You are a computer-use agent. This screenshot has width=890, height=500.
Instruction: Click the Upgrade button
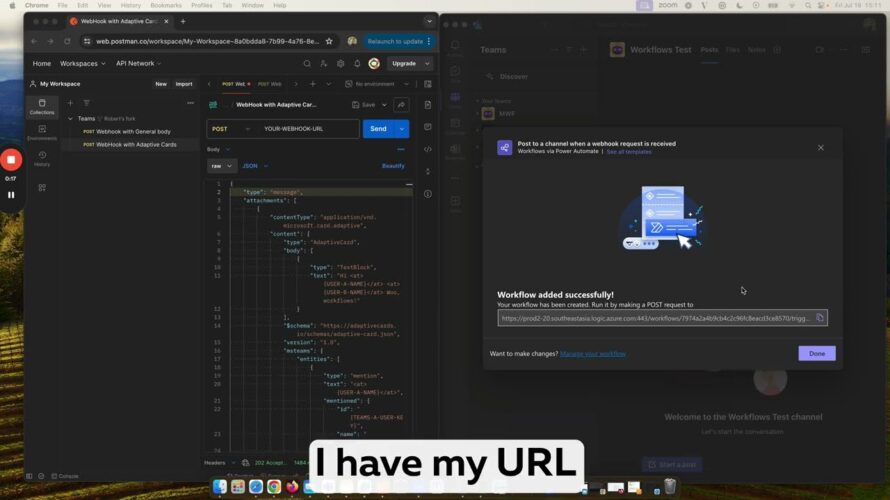click(x=404, y=64)
